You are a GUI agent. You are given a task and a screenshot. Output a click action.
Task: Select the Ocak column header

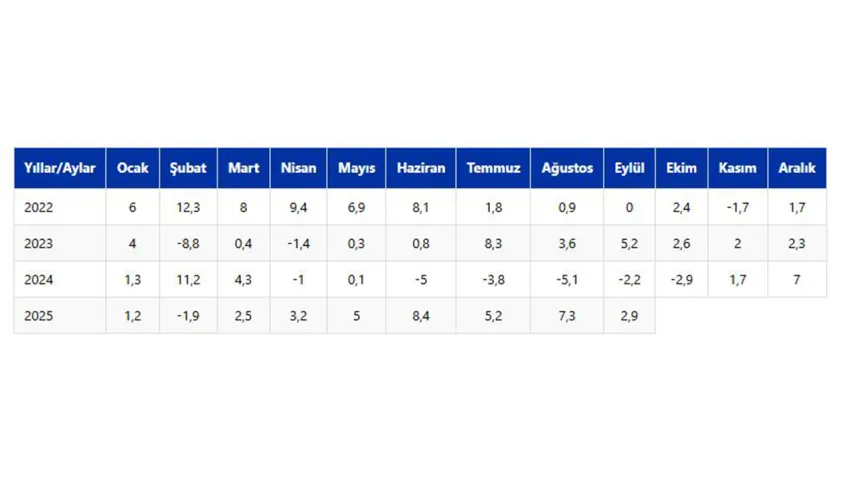click(132, 168)
